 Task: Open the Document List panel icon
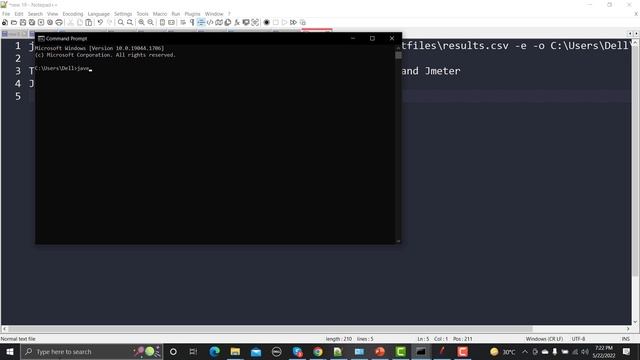[x=228, y=22]
